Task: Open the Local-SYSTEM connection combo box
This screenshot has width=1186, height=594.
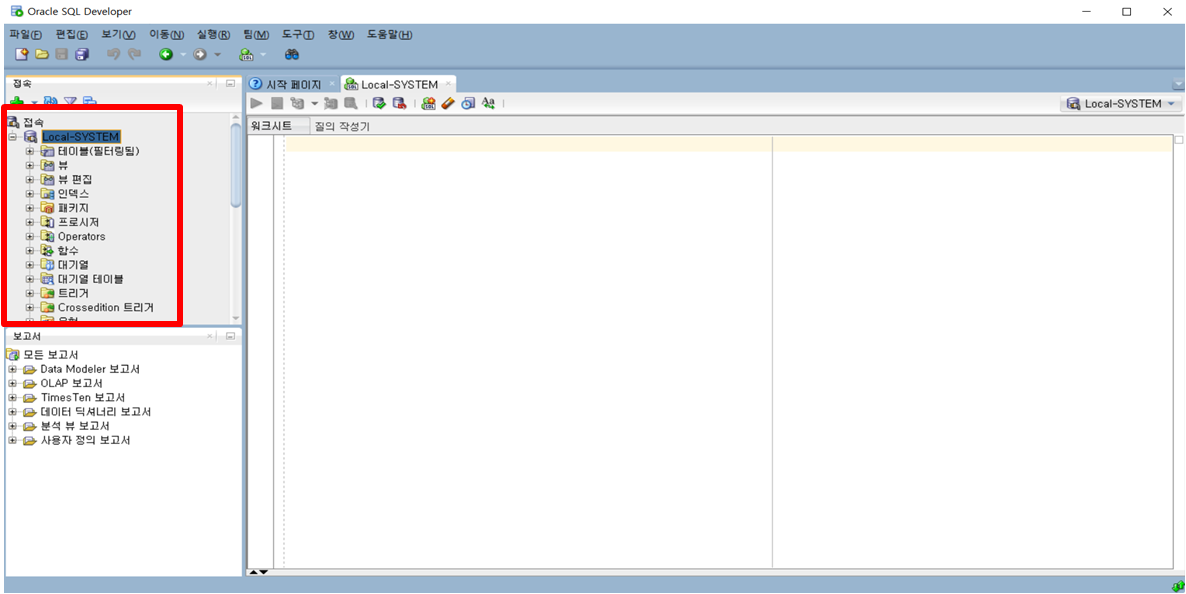Action: [1121, 104]
